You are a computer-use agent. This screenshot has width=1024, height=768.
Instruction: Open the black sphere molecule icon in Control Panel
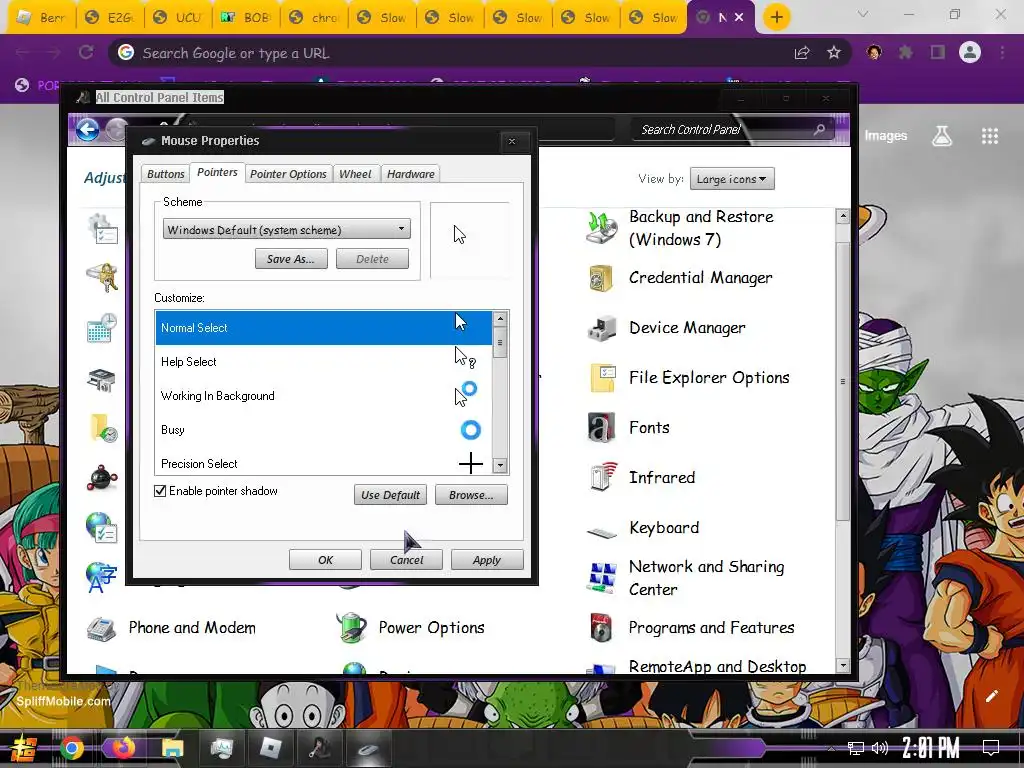click(x=102, y=478)
